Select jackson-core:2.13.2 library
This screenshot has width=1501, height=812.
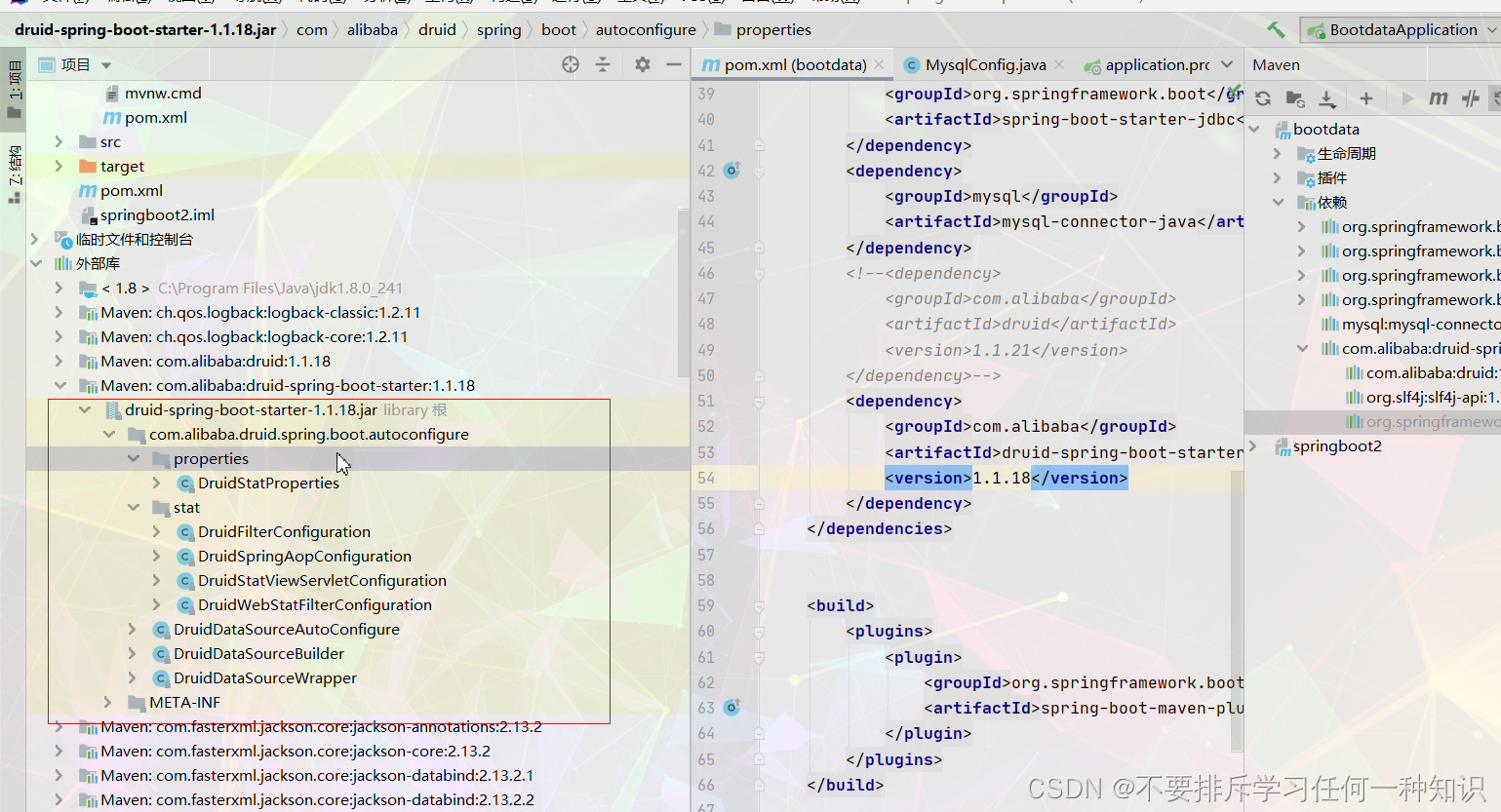[x=296, y=751]
